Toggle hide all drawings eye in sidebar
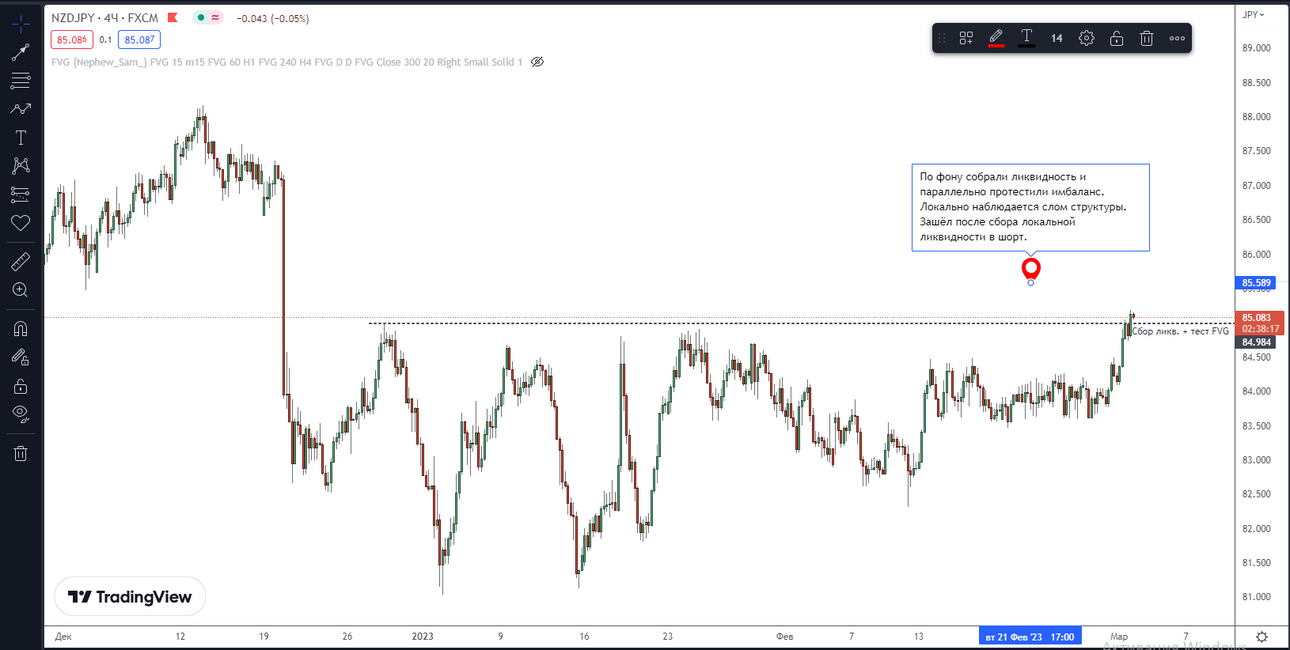 pyautogui.click(x=20, y=413)
